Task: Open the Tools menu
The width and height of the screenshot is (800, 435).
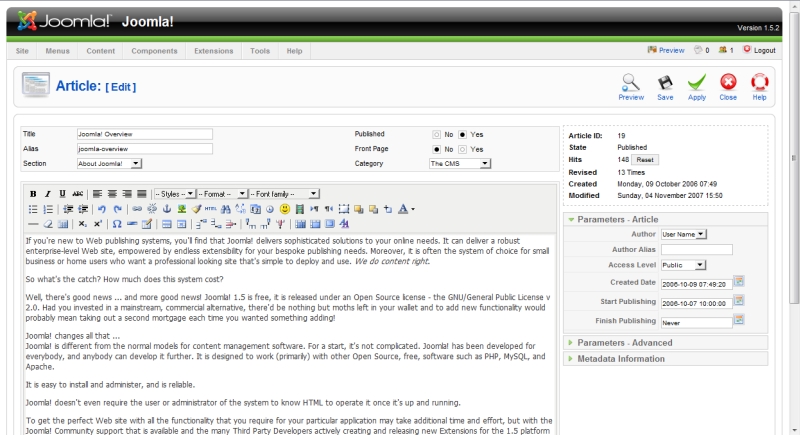Action: coord(260,51)
